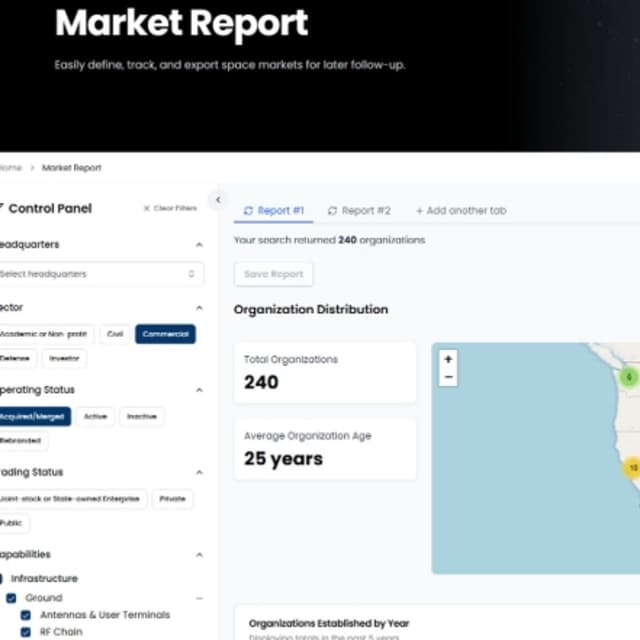Select Joint-stock or State-owned Enterprise
The image size is (640, 640).
[x=71, y=499]
